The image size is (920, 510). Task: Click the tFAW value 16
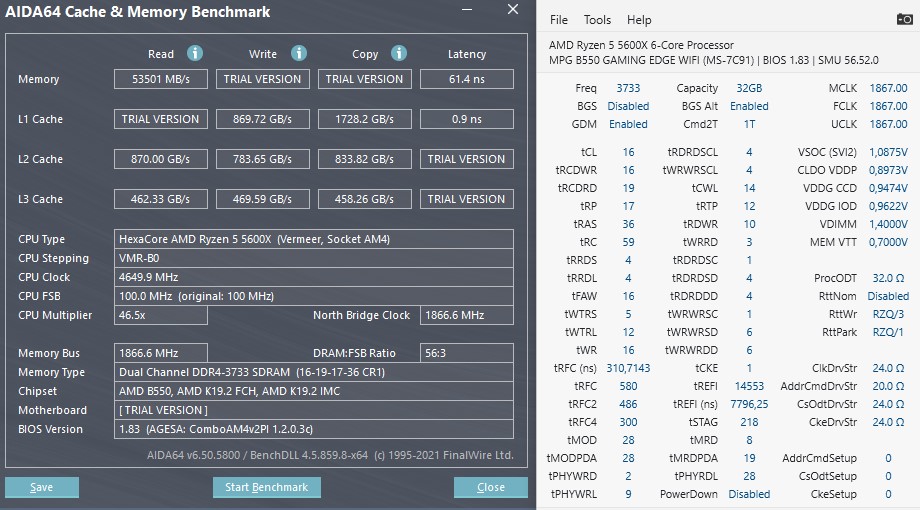(628, 296)
